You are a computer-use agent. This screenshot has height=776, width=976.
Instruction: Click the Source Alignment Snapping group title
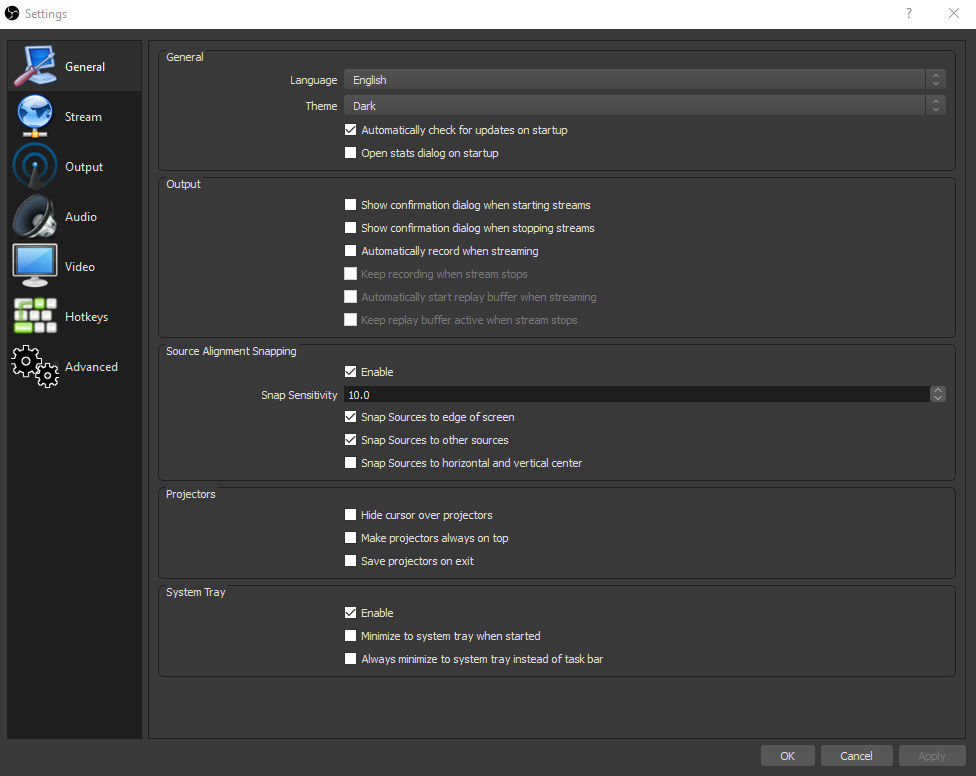(231, 351)
